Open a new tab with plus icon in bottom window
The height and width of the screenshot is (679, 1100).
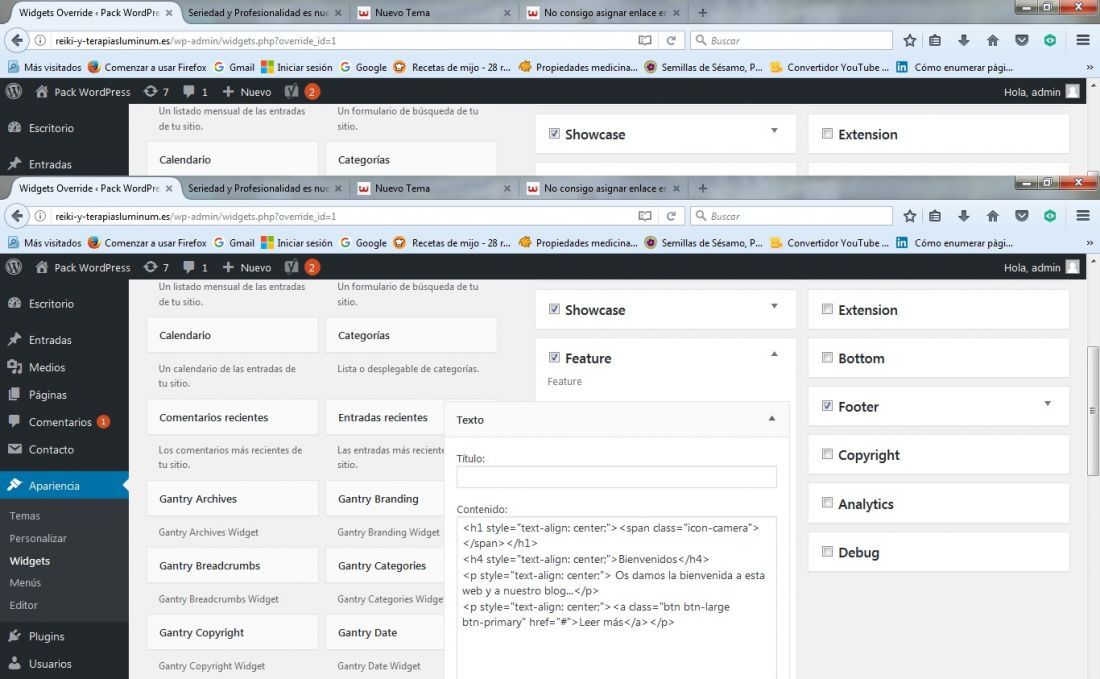coord(703,188)
